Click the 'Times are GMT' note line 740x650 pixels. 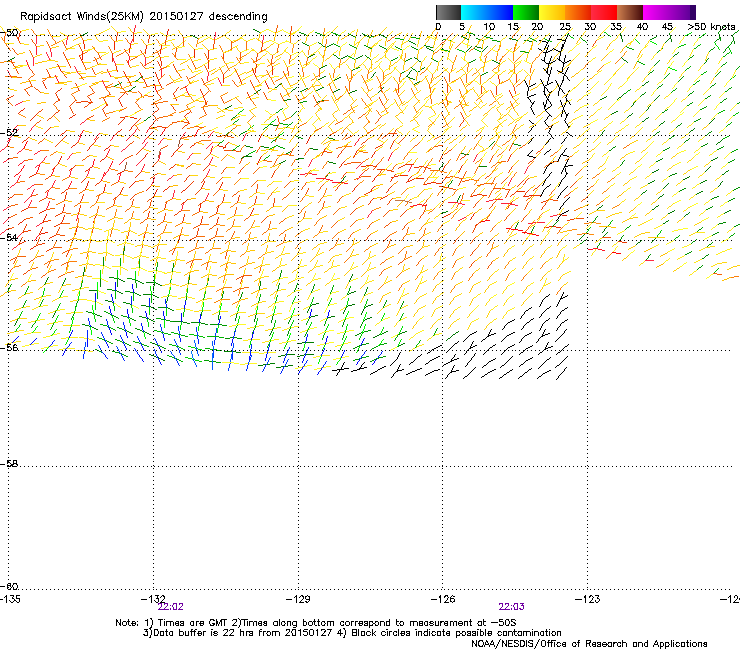coord(316,623)
